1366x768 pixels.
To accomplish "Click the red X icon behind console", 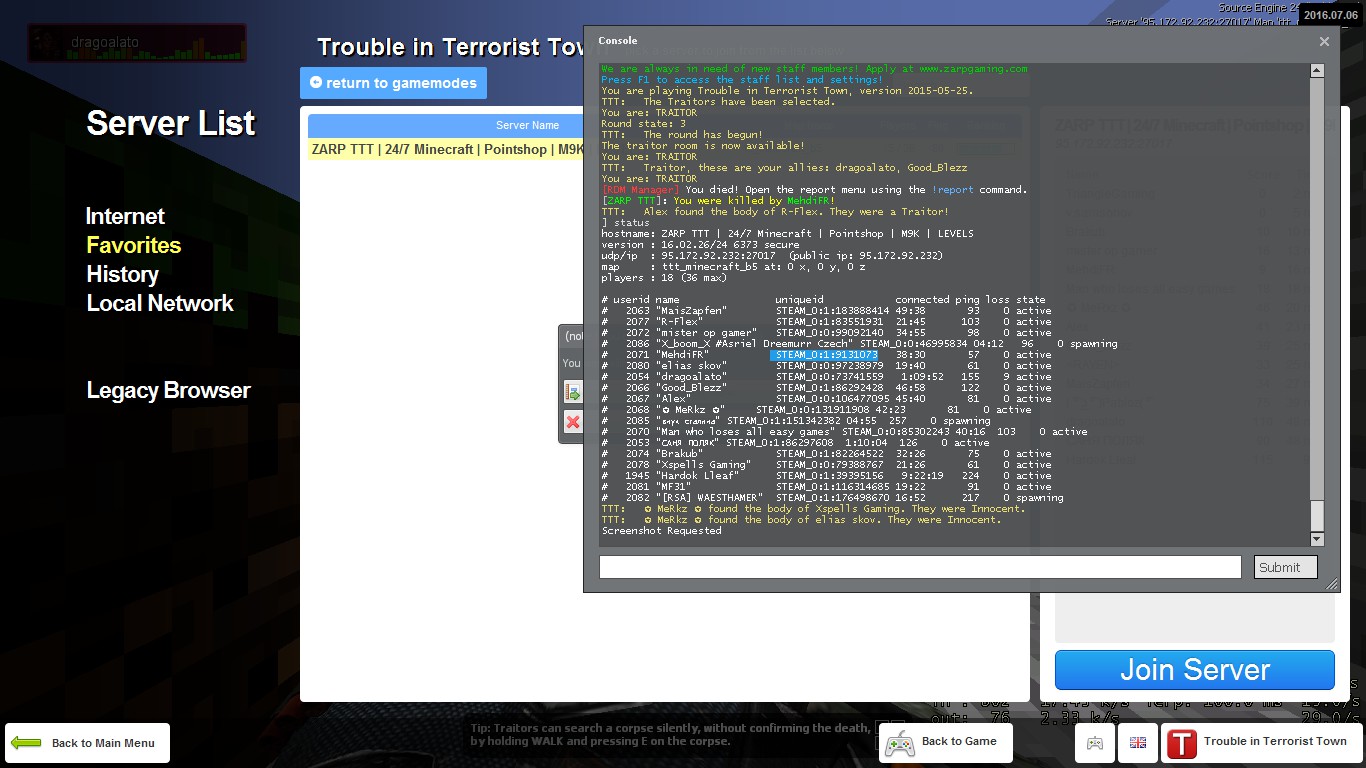I will (573, 422).
